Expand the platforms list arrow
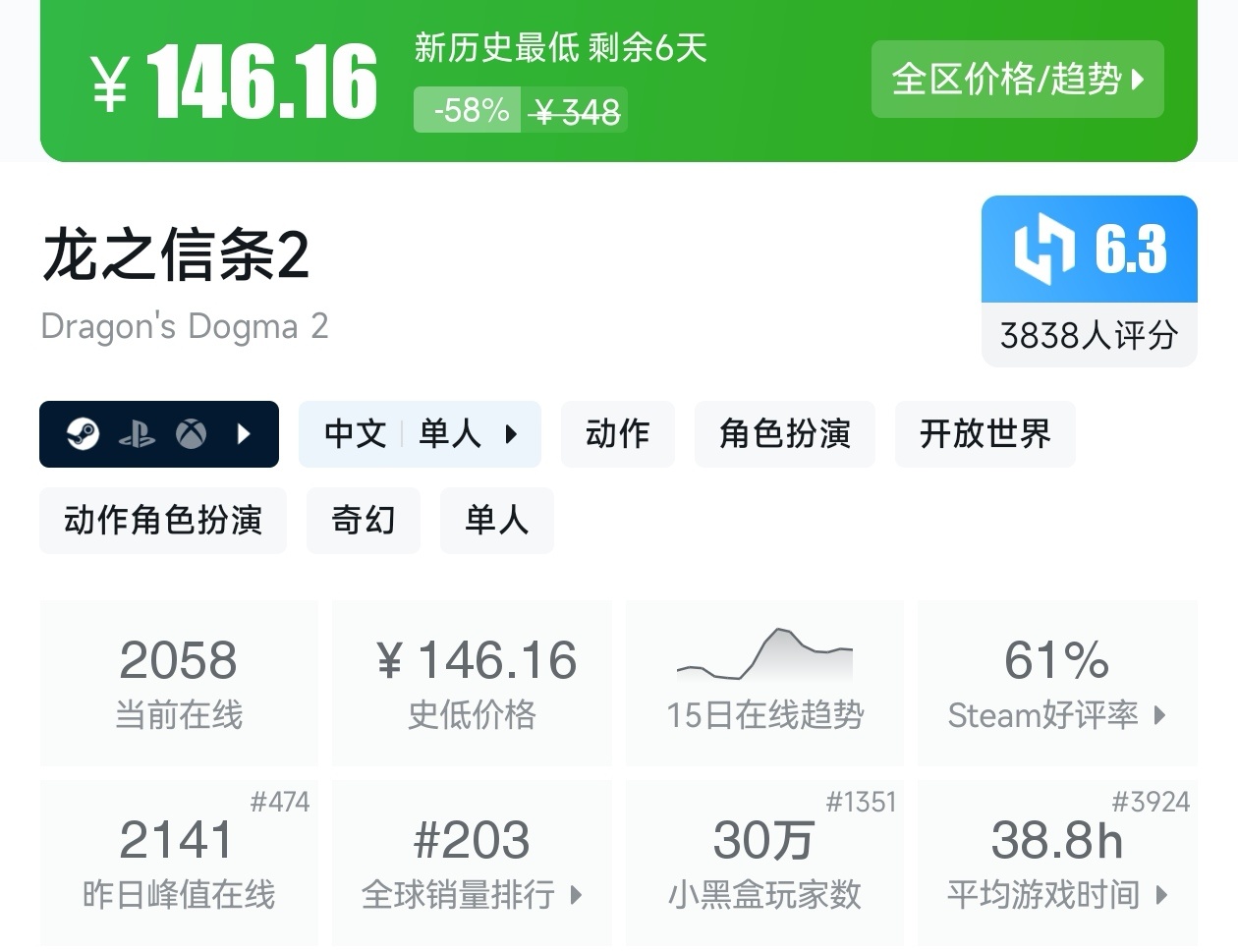Image resolution: width=1238 pixels, height=952 pixels. 245,433
